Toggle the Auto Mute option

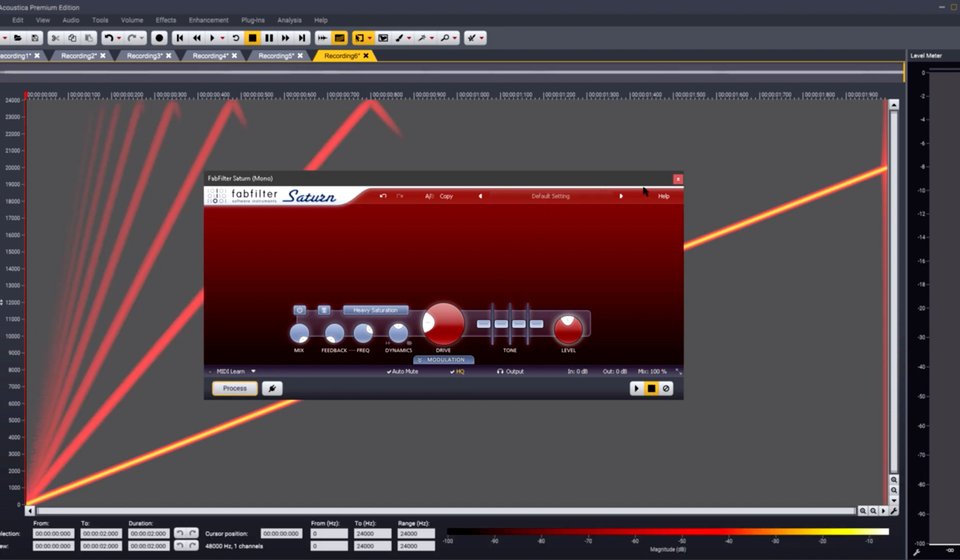click(x=403, y=371)
